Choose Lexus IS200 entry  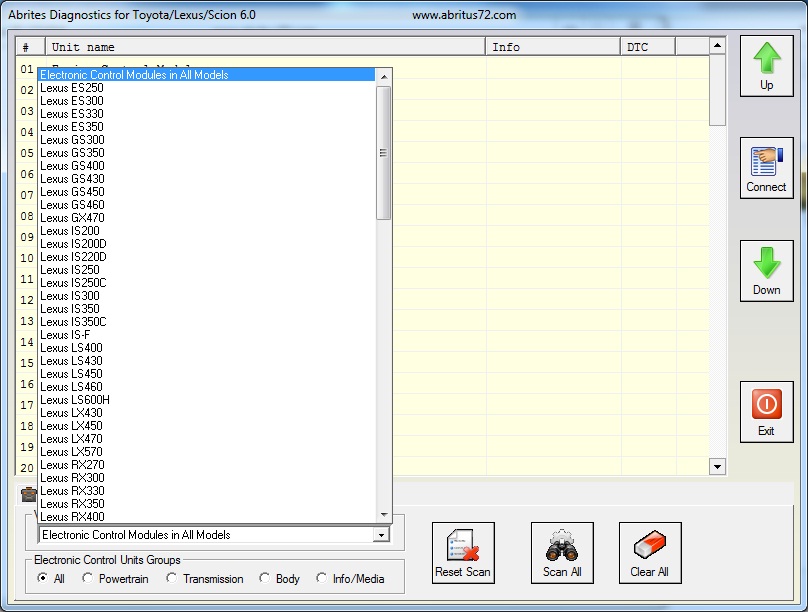207,231
